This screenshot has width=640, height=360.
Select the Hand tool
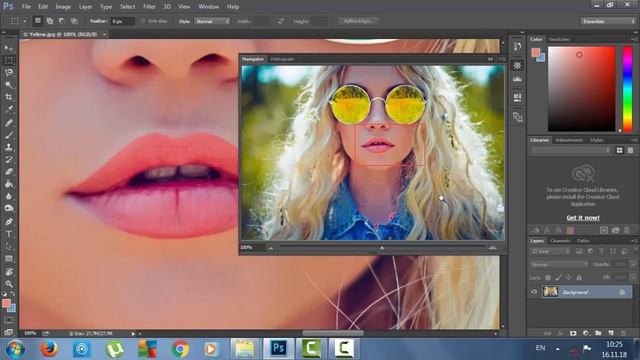(x=9, y=271)
